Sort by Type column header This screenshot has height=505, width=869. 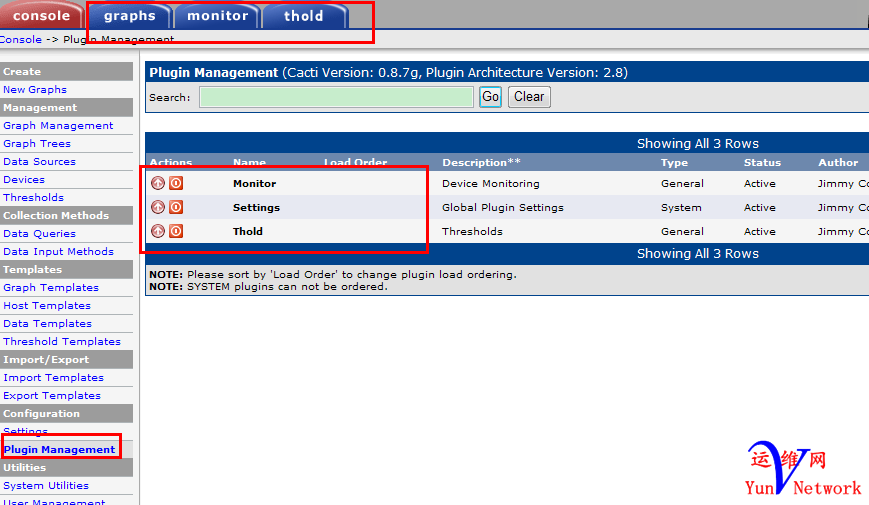pos(674,162)
